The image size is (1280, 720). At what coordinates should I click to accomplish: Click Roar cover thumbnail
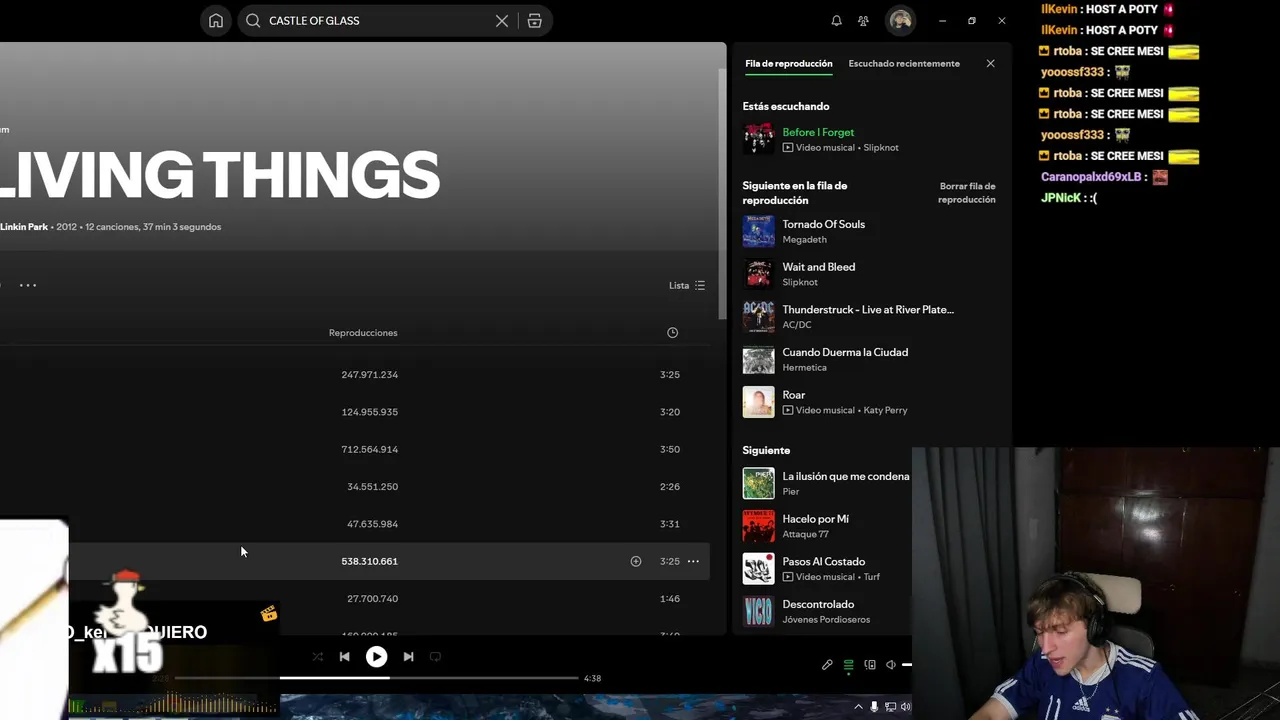click(758, 402)
